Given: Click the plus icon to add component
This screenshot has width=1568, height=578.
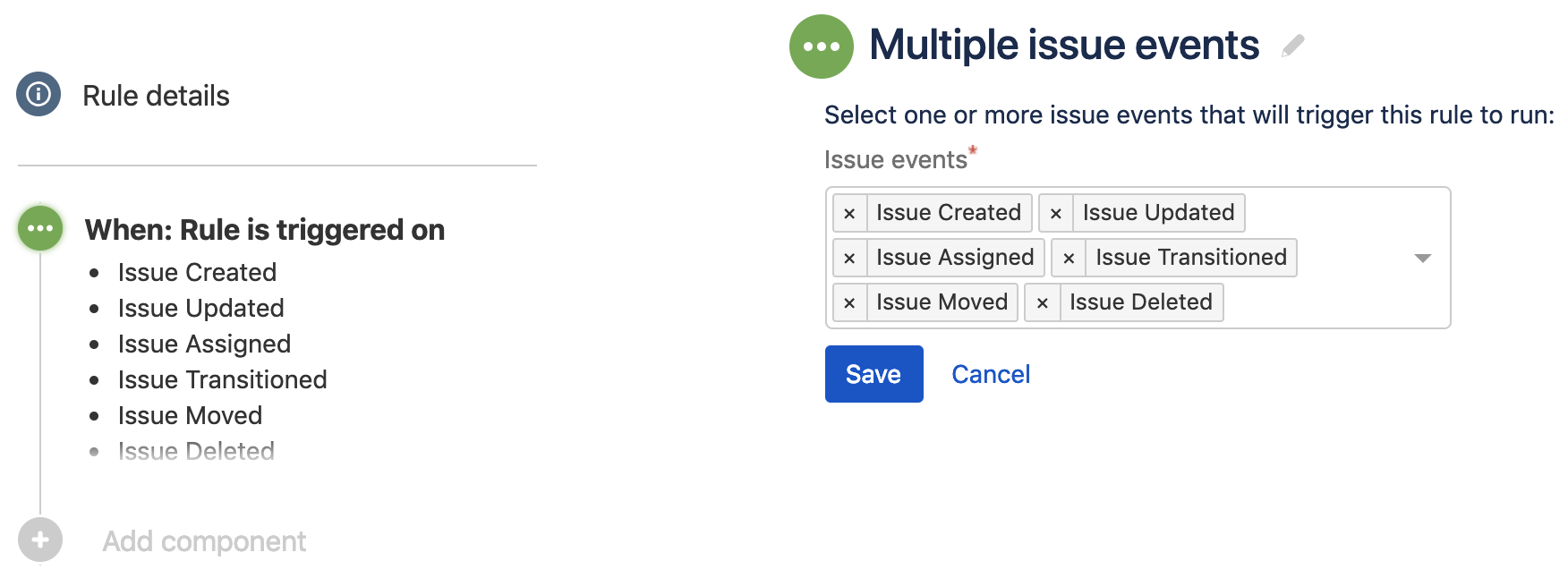Looking at the screenshot, I should [40, 540].
